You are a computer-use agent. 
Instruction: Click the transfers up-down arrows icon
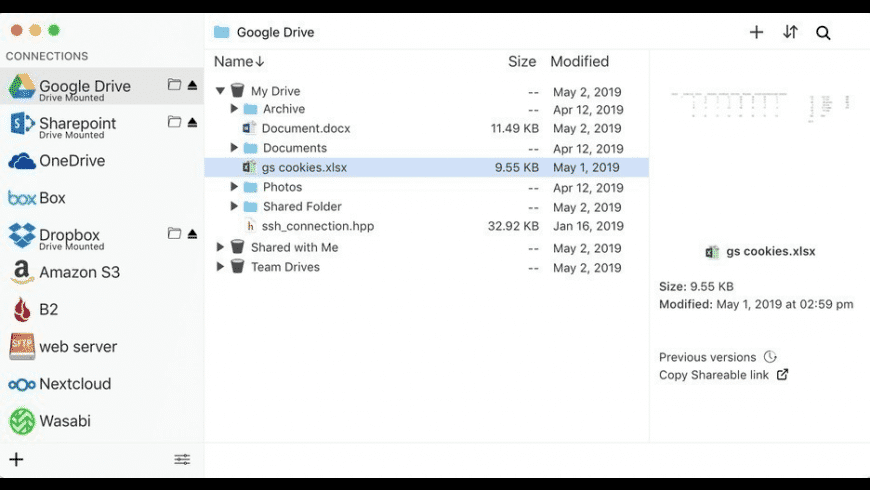point(790,32)
